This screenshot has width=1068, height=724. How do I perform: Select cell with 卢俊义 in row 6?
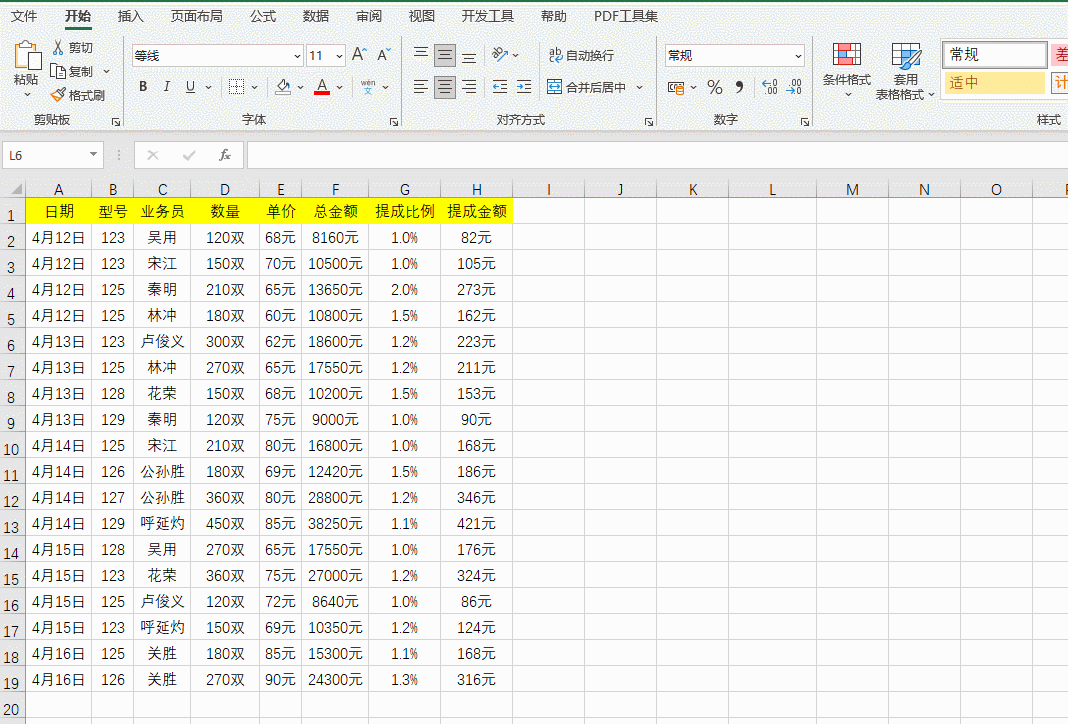[162, 341]
